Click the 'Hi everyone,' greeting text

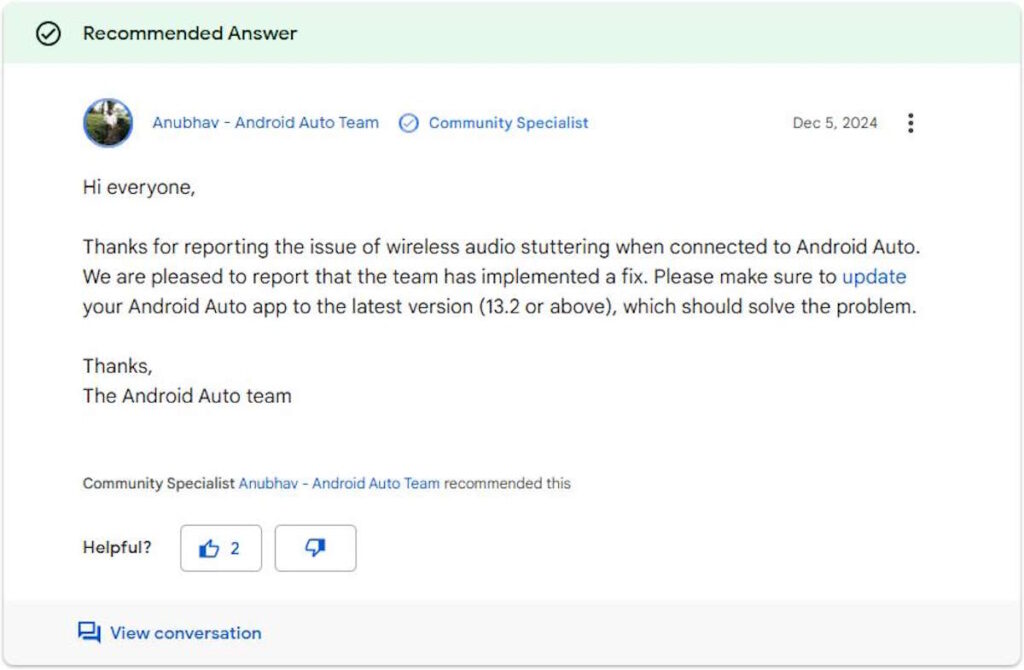[139, 187]
